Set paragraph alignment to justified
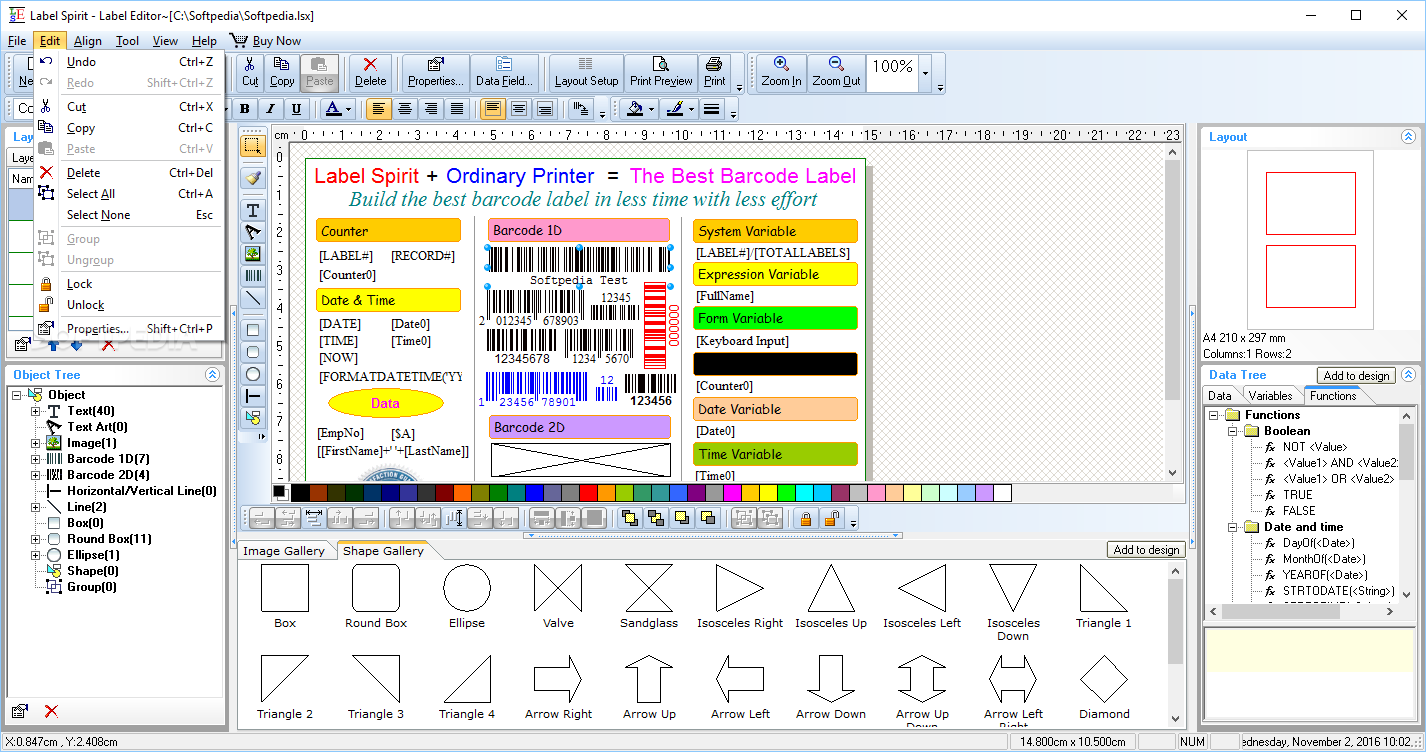 [457, 109]
